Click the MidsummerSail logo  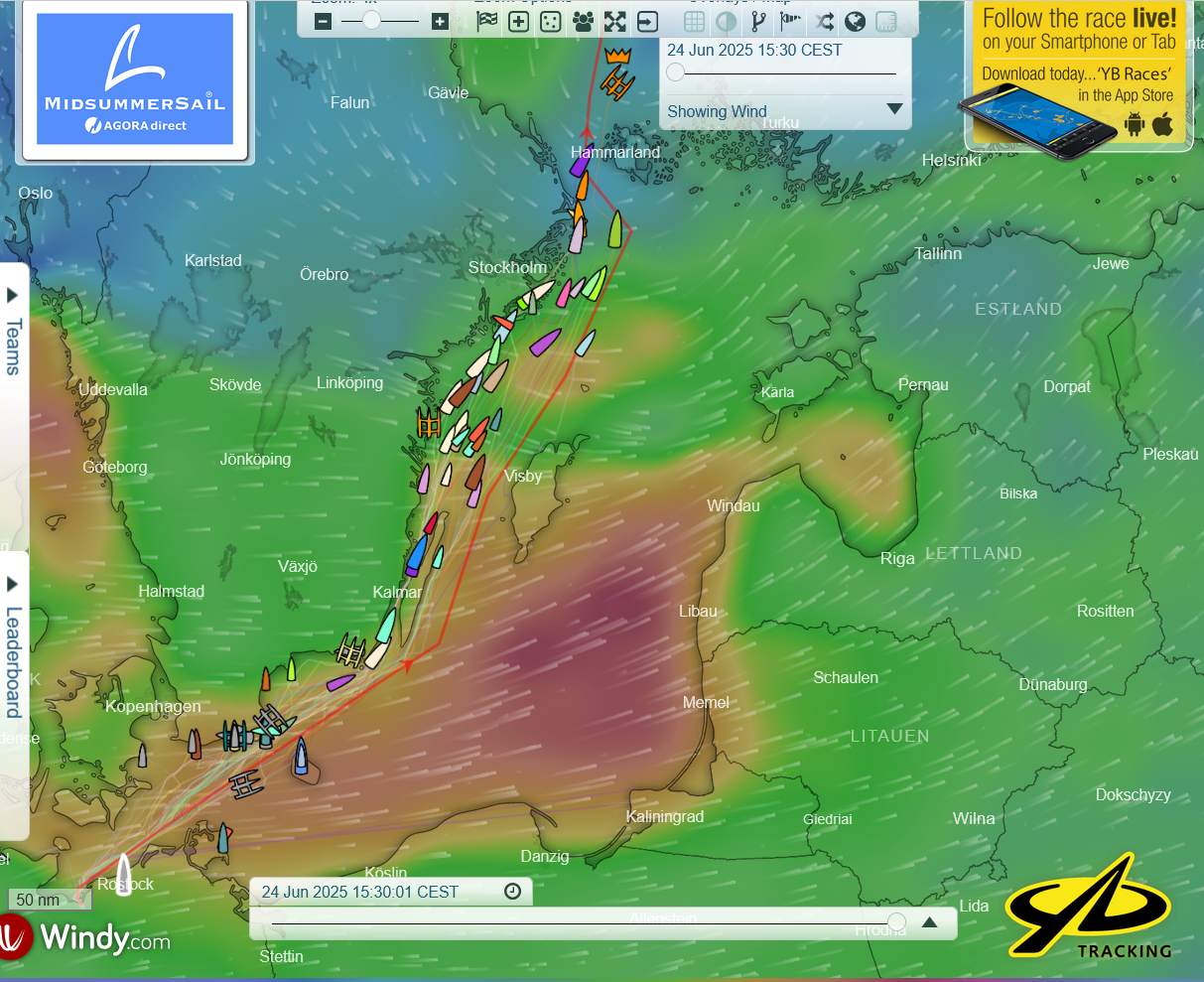click(x=135, y=79)
